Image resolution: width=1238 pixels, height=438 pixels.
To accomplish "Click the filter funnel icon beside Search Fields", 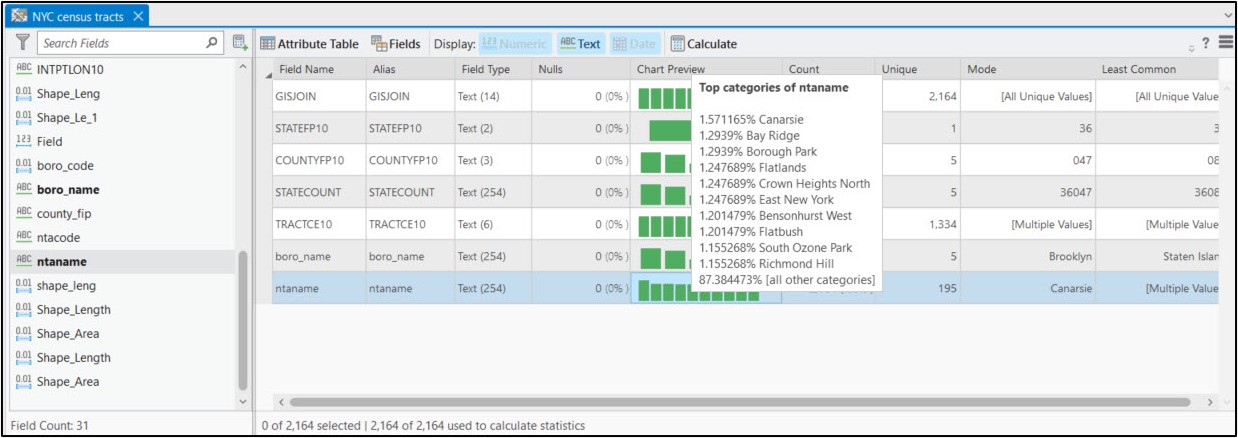I will [22, 43].
